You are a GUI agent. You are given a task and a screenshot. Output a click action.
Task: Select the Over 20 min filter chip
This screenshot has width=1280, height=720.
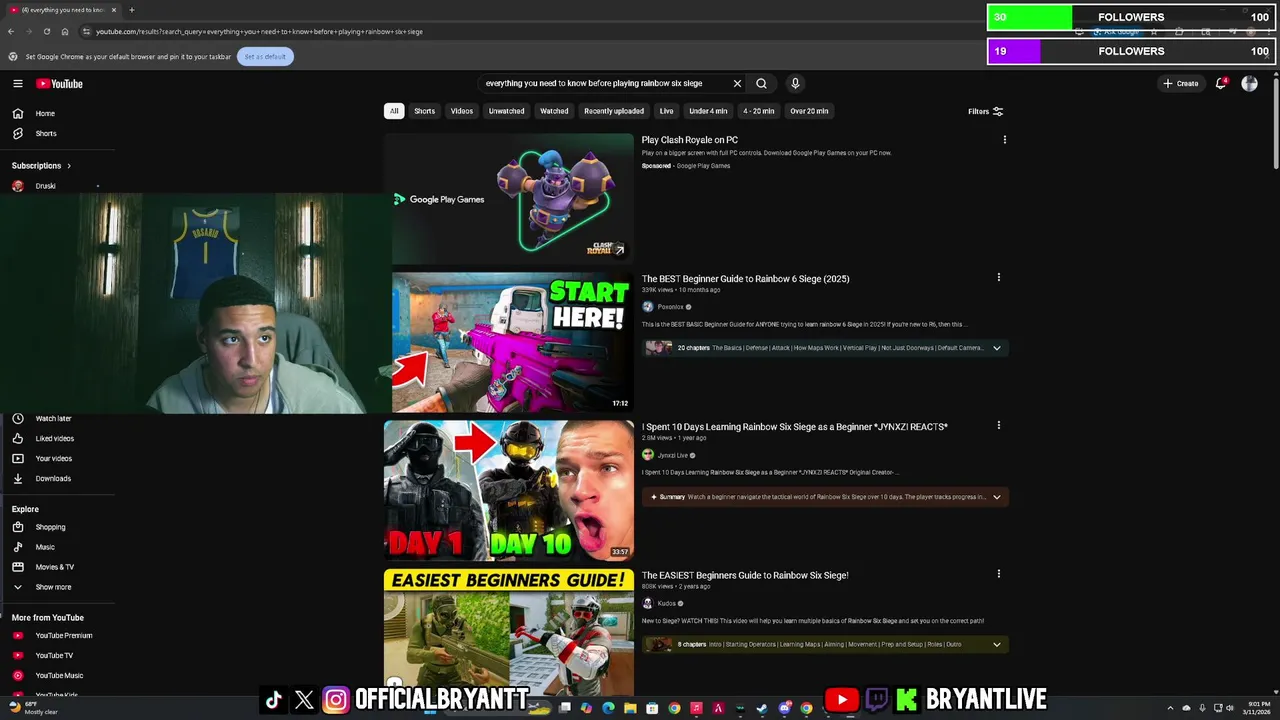pyautogui.click(x=809, y=111)
